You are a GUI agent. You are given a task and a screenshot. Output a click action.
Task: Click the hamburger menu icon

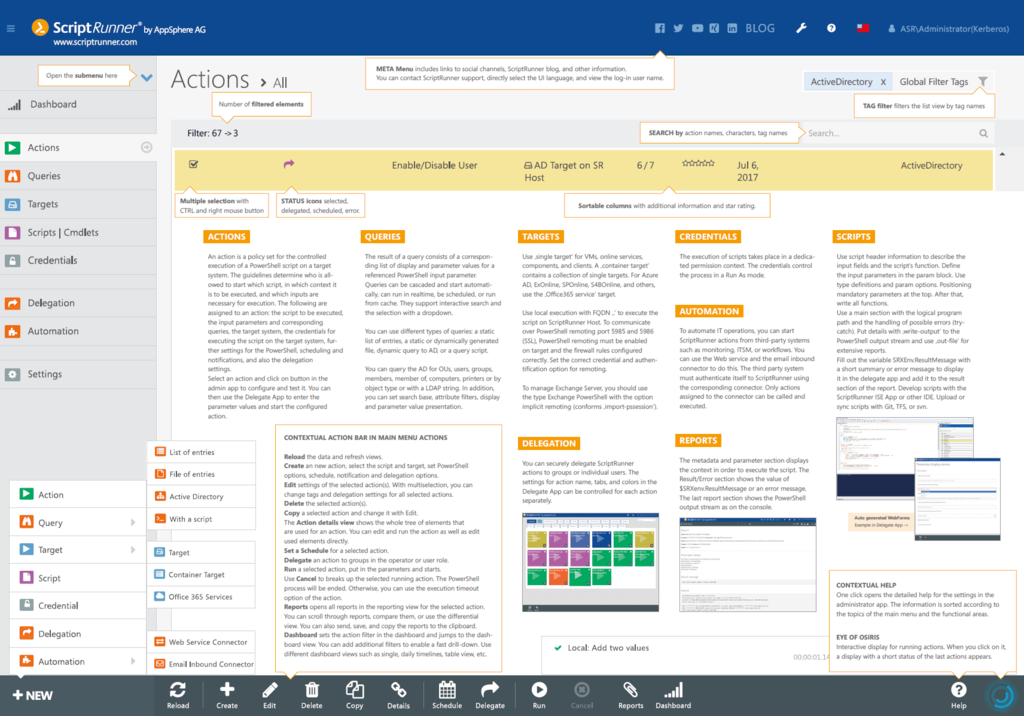click(x=10, y=29)
